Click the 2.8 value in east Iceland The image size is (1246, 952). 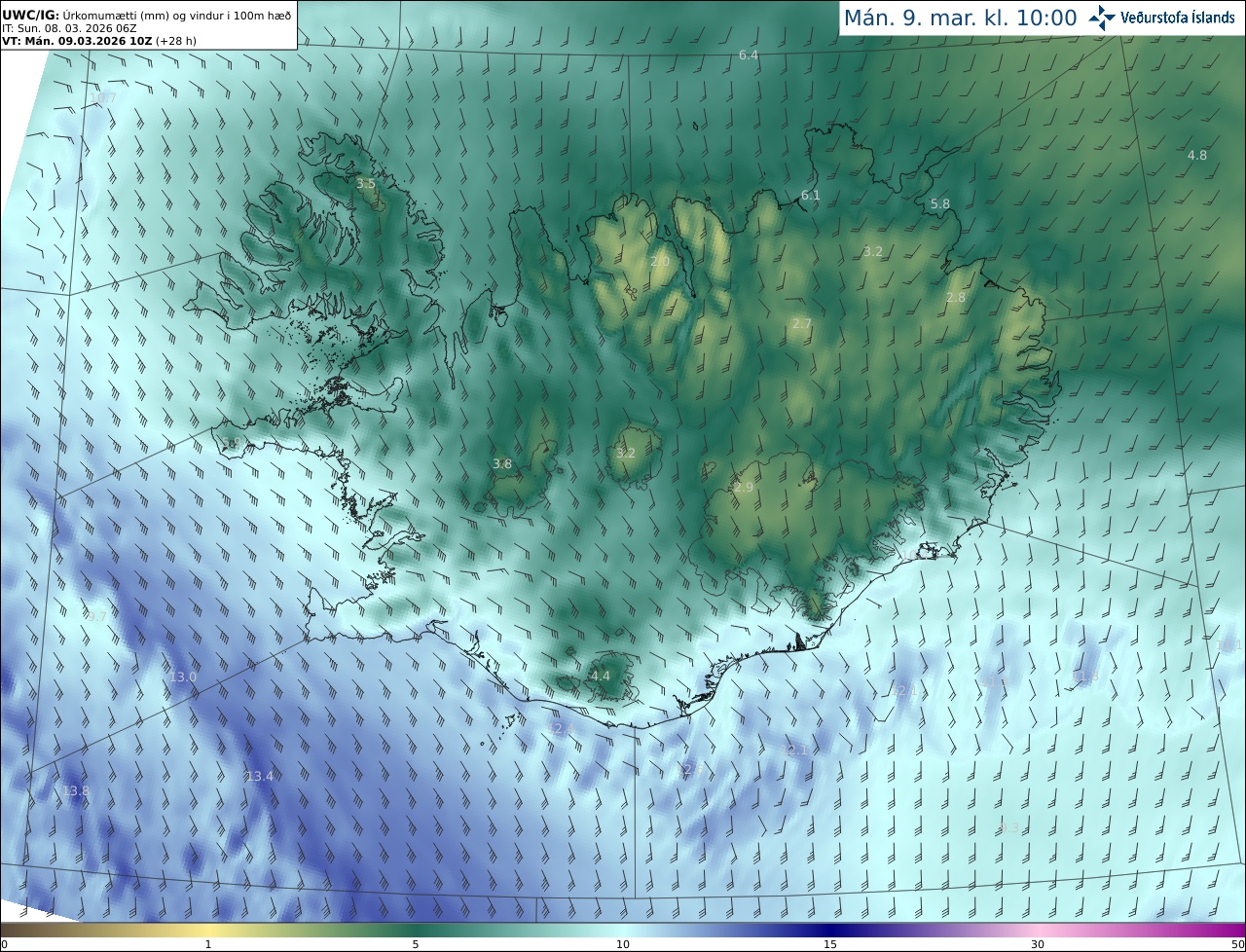pos(956,297)
